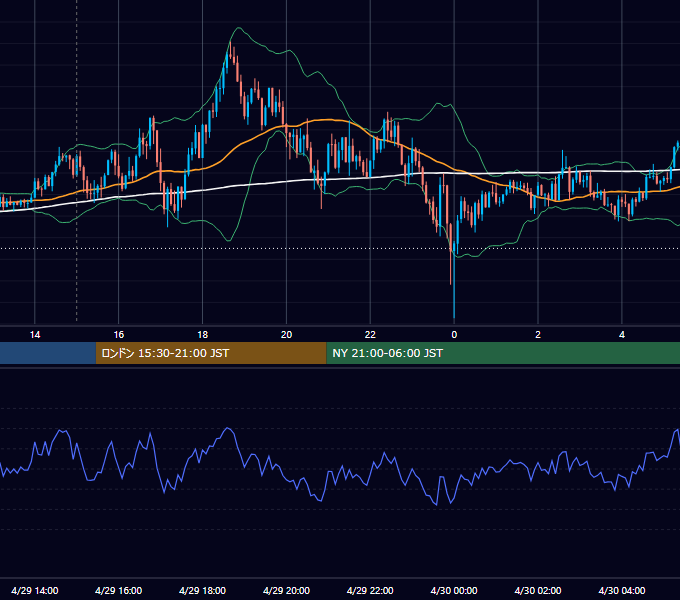Click the 4/30 04:00 time label

pyautogui.click(x=622, y=590)
